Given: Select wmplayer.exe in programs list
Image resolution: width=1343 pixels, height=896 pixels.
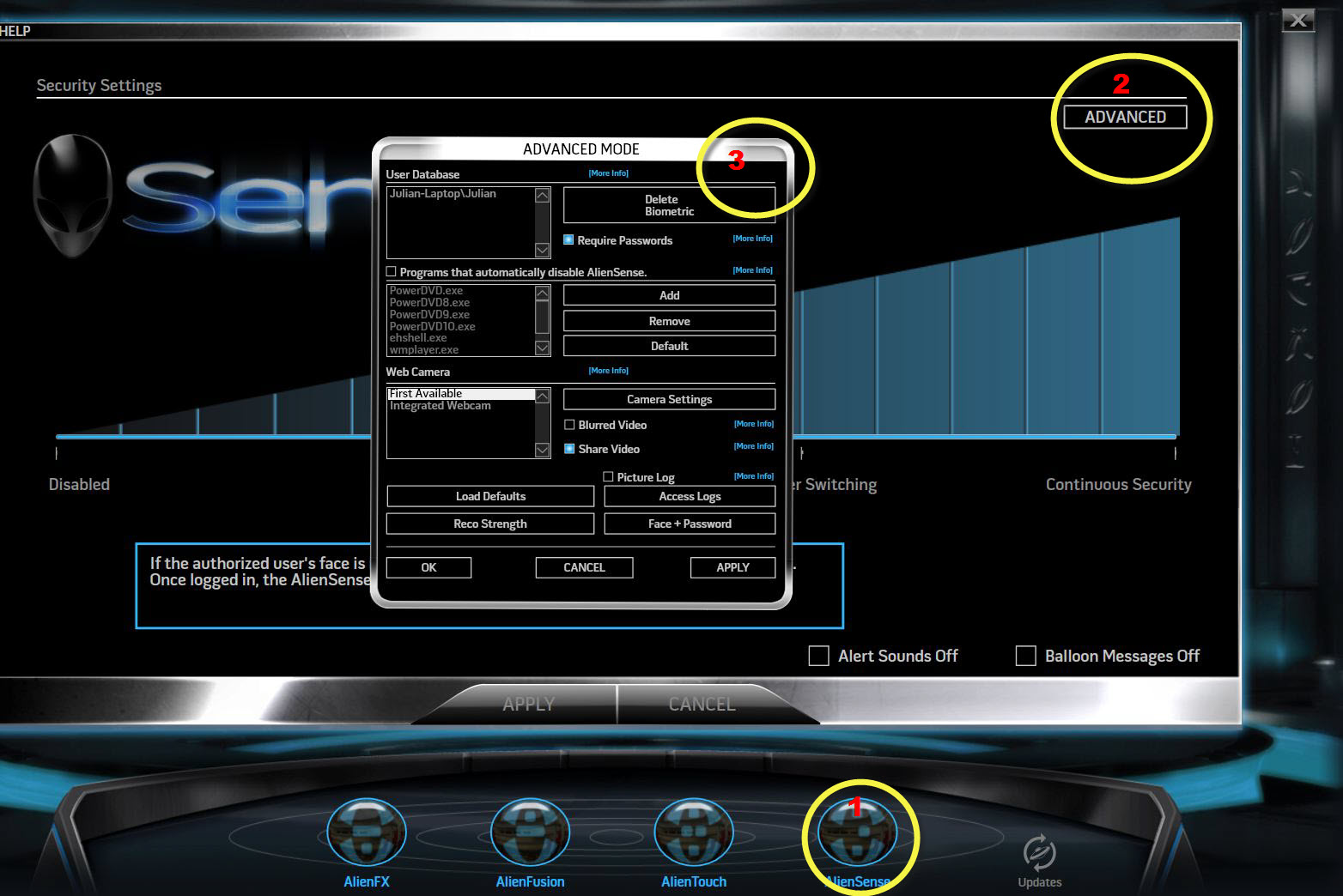Looking at the screenshot, I should (424, 350).
